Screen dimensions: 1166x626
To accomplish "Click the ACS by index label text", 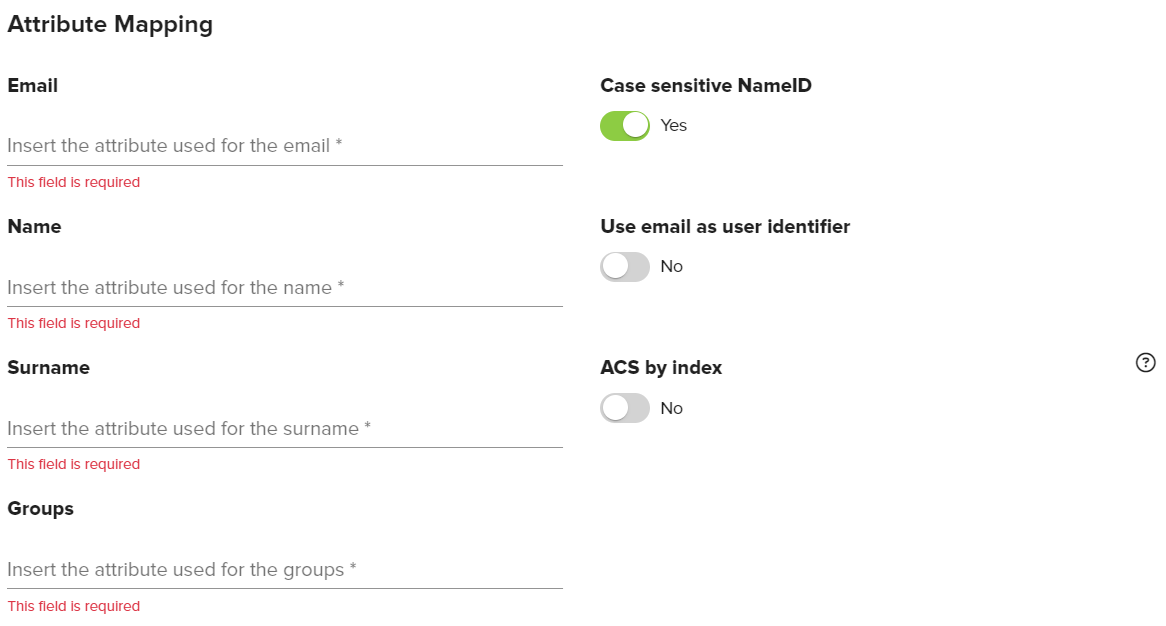I will click(x=661, y=368).
